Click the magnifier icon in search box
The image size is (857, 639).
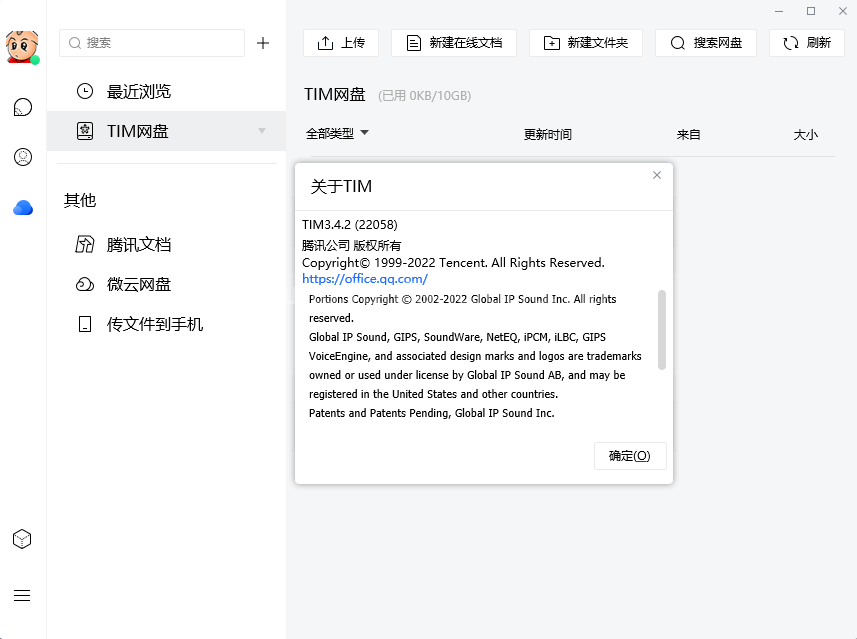[75, 43]
